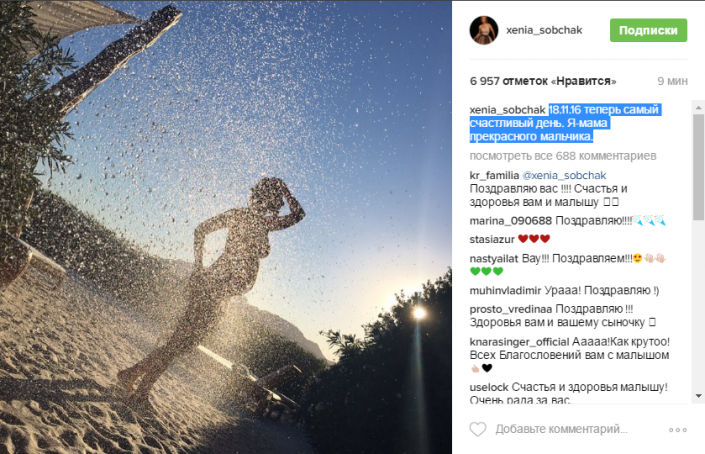Expand all 688 comments
Viewport: 705px width, 454px height.
pyautogui.click(x=563, y=156)
